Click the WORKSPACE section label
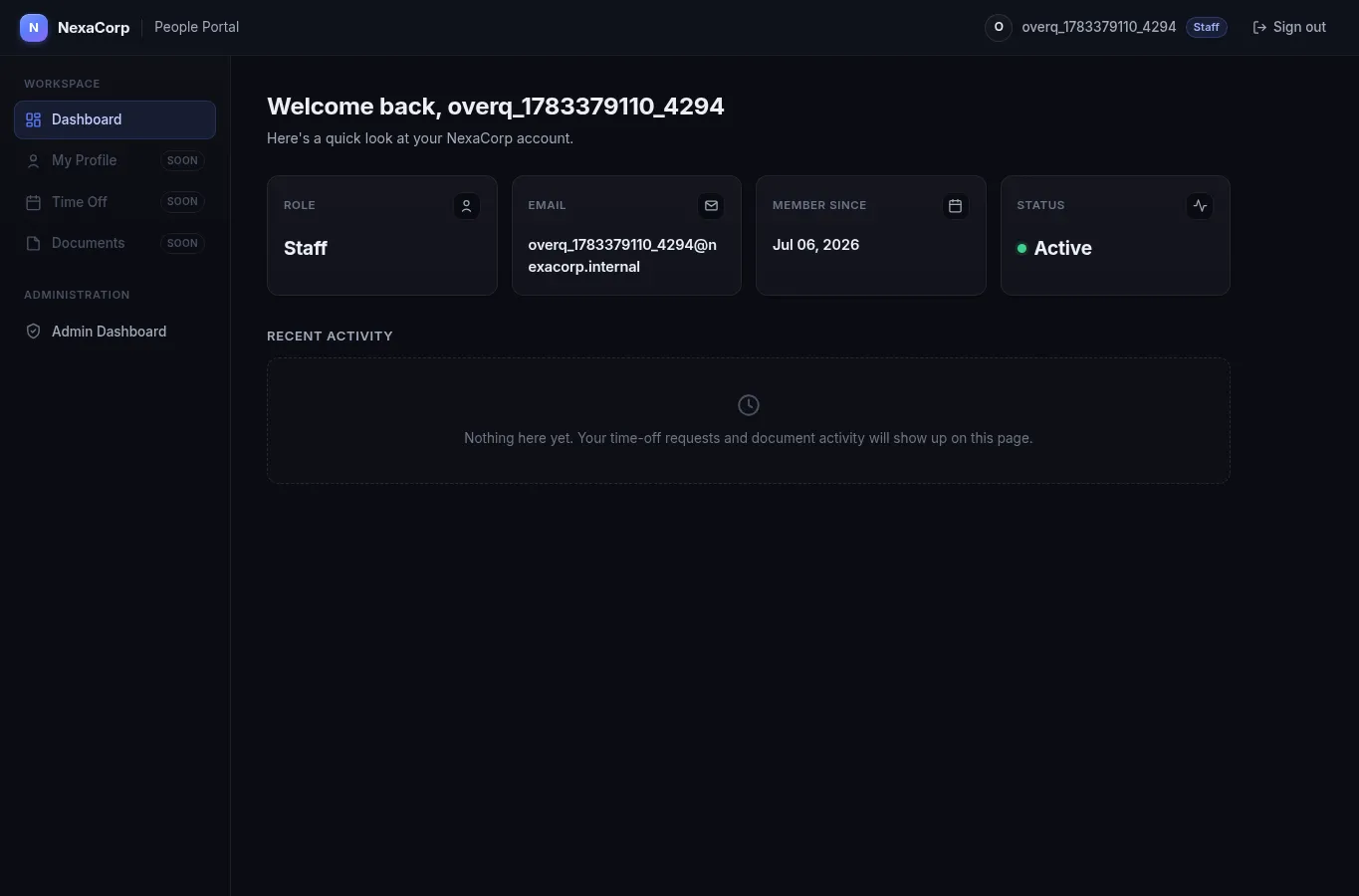 coord(62,84)
